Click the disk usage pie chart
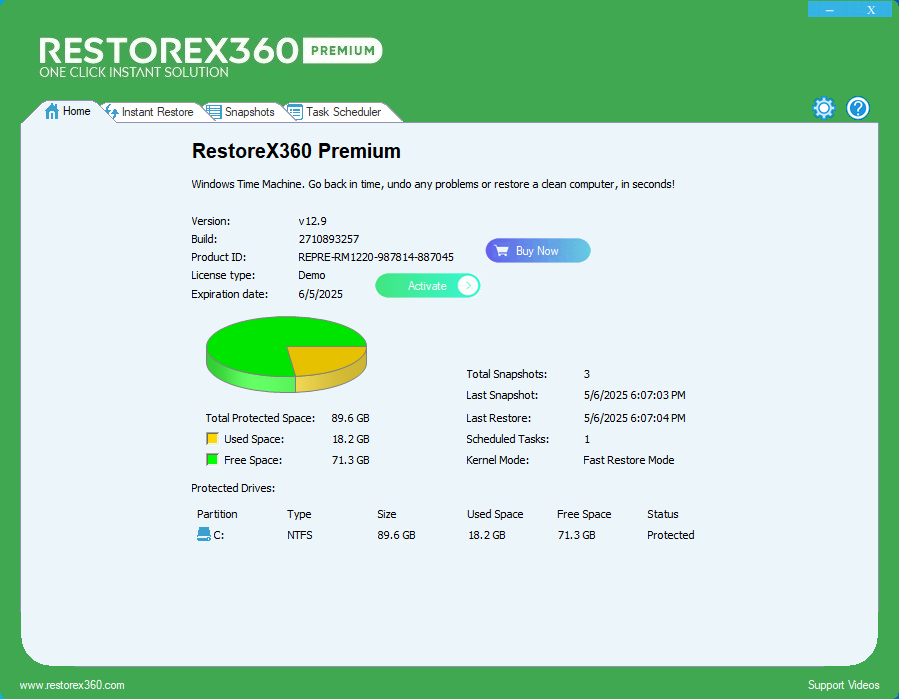 [x=286, y=354]
